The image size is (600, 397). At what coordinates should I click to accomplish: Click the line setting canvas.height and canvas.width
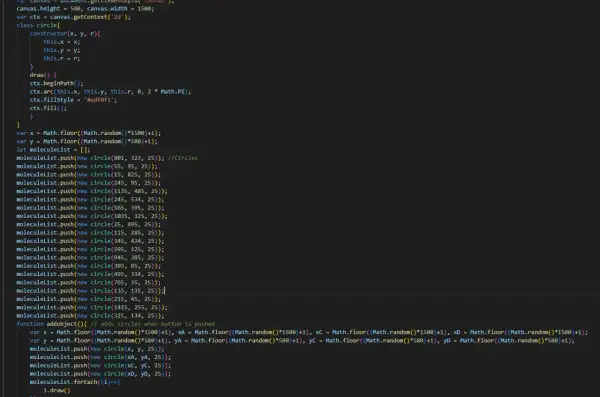[x=85, y=8]
